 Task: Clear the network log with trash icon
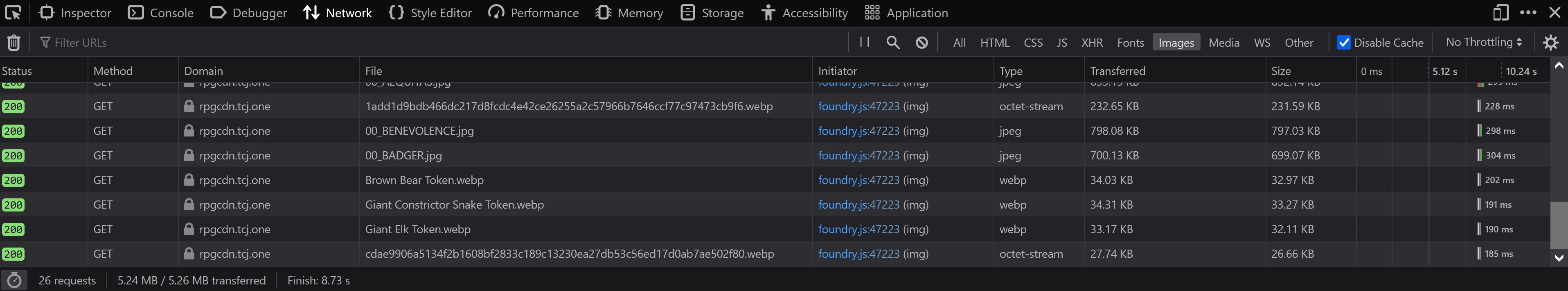coord(14,43)
